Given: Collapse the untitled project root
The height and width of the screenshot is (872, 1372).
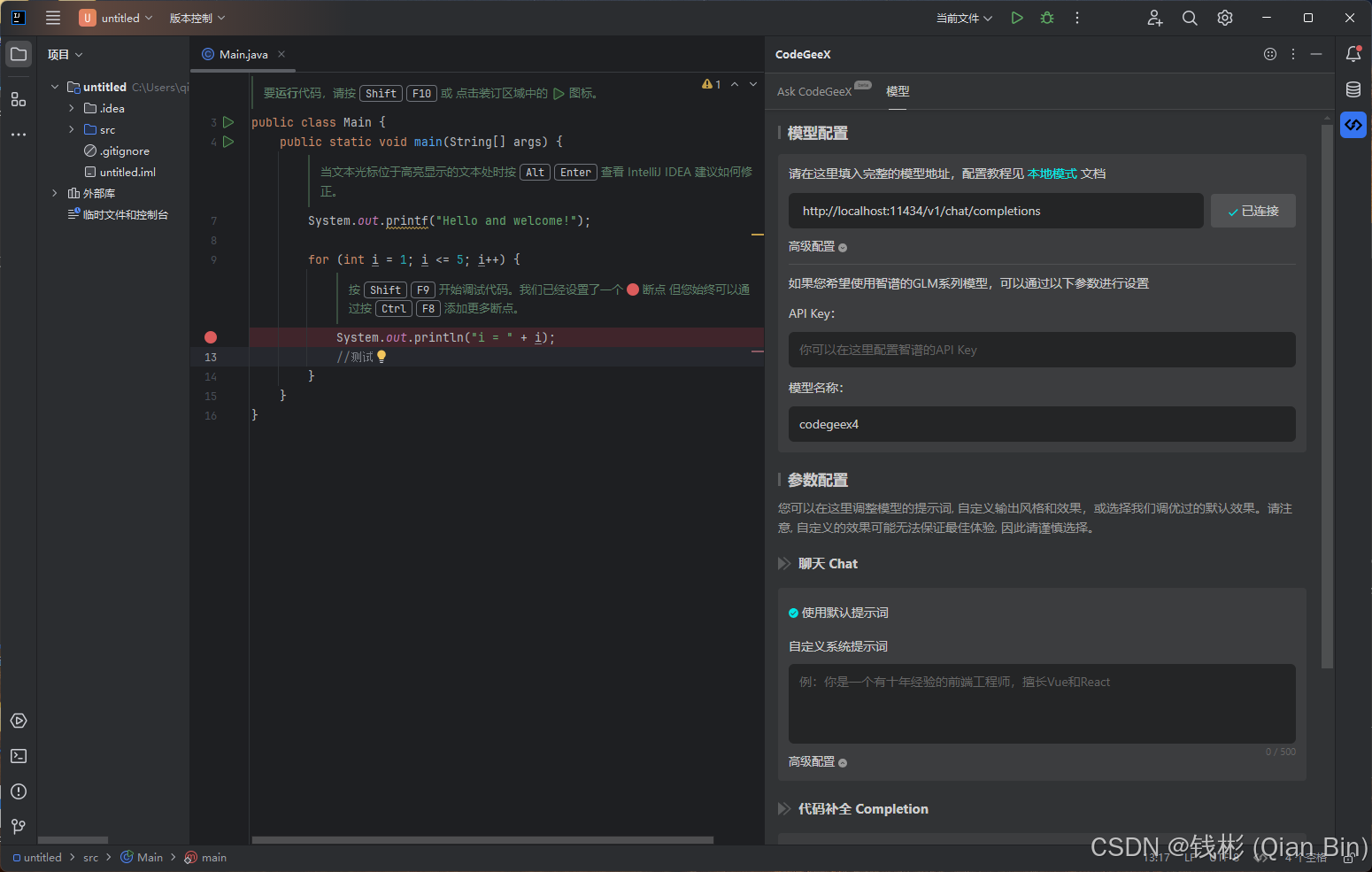Looking at the screenshot, I should coord(55,87).
